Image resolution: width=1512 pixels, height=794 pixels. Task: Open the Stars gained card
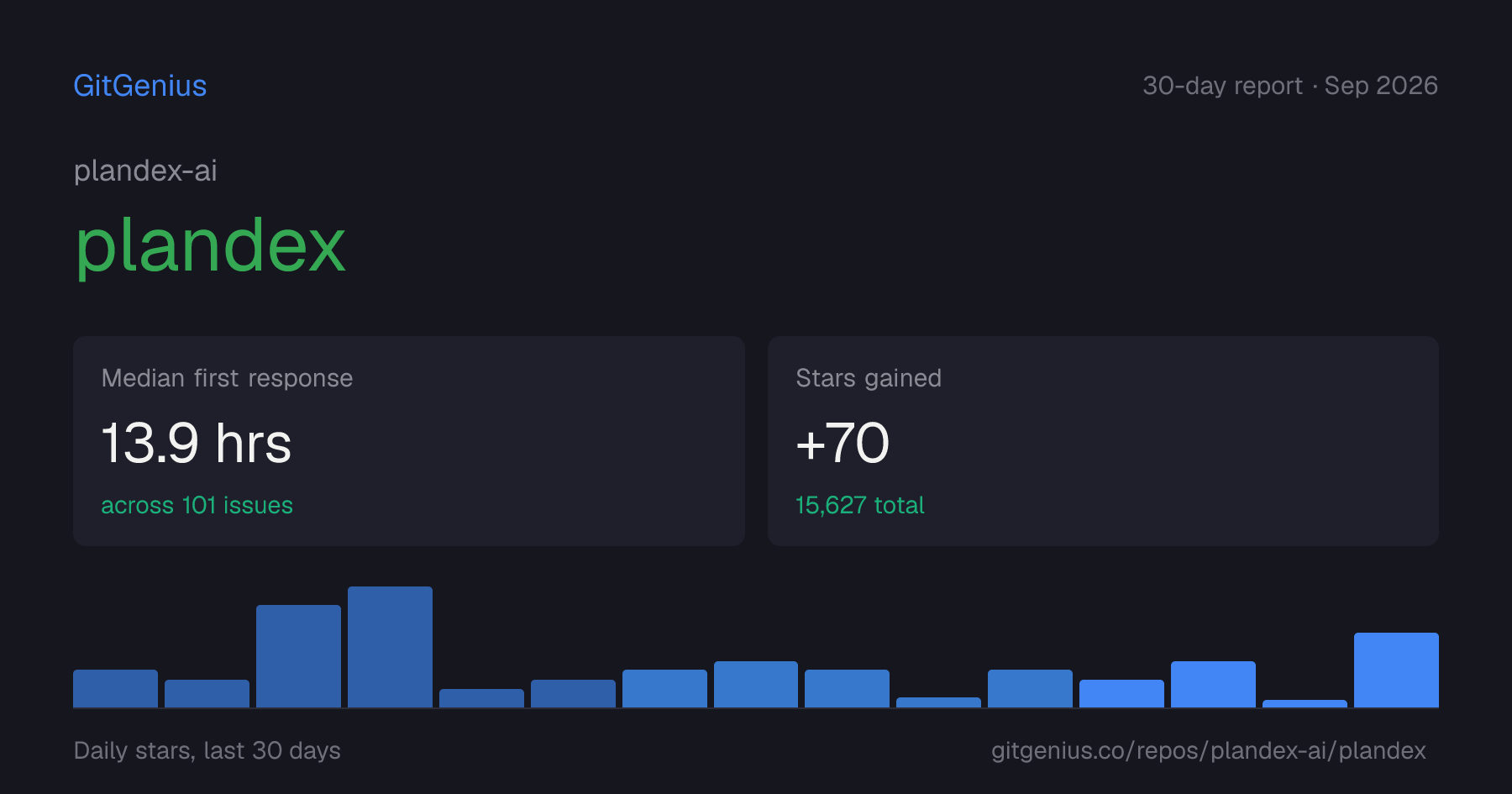coord(1103,441)
